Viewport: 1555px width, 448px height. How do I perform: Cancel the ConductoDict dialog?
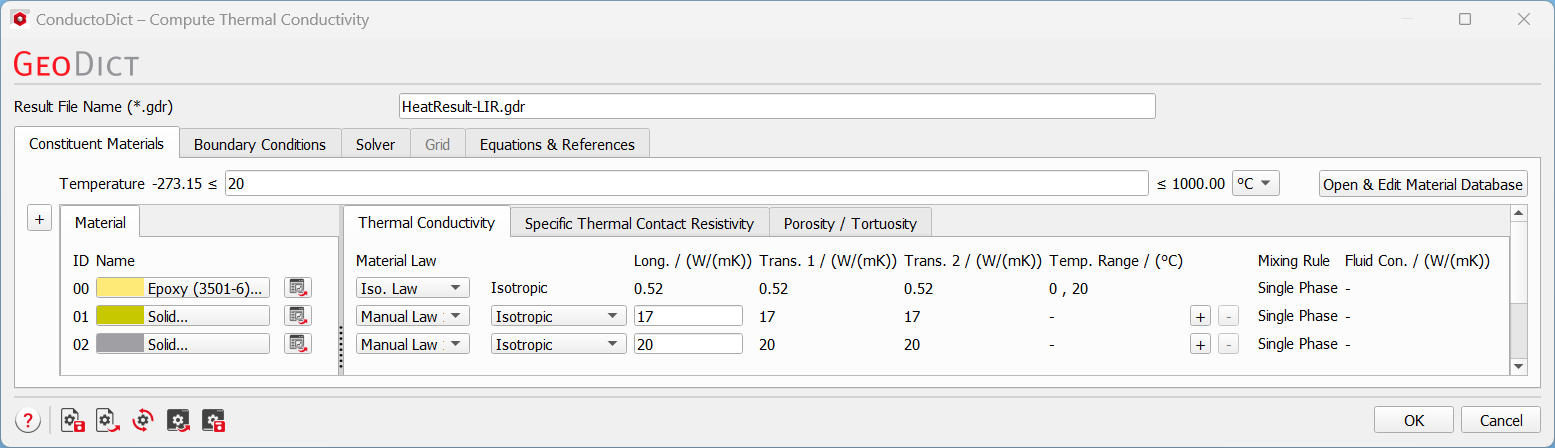pos(1501,420)
